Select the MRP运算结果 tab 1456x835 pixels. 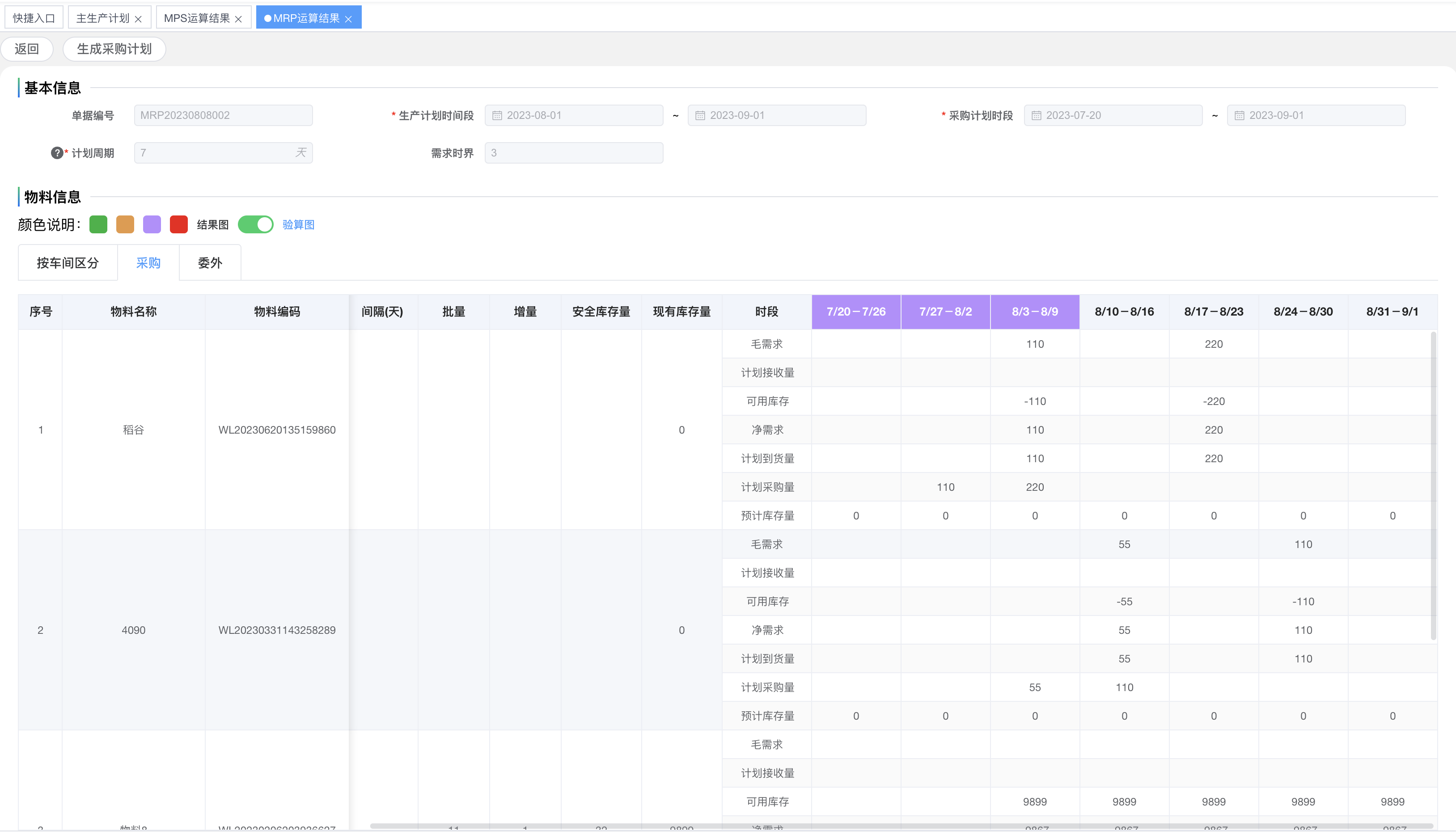(x=306, y=18)
